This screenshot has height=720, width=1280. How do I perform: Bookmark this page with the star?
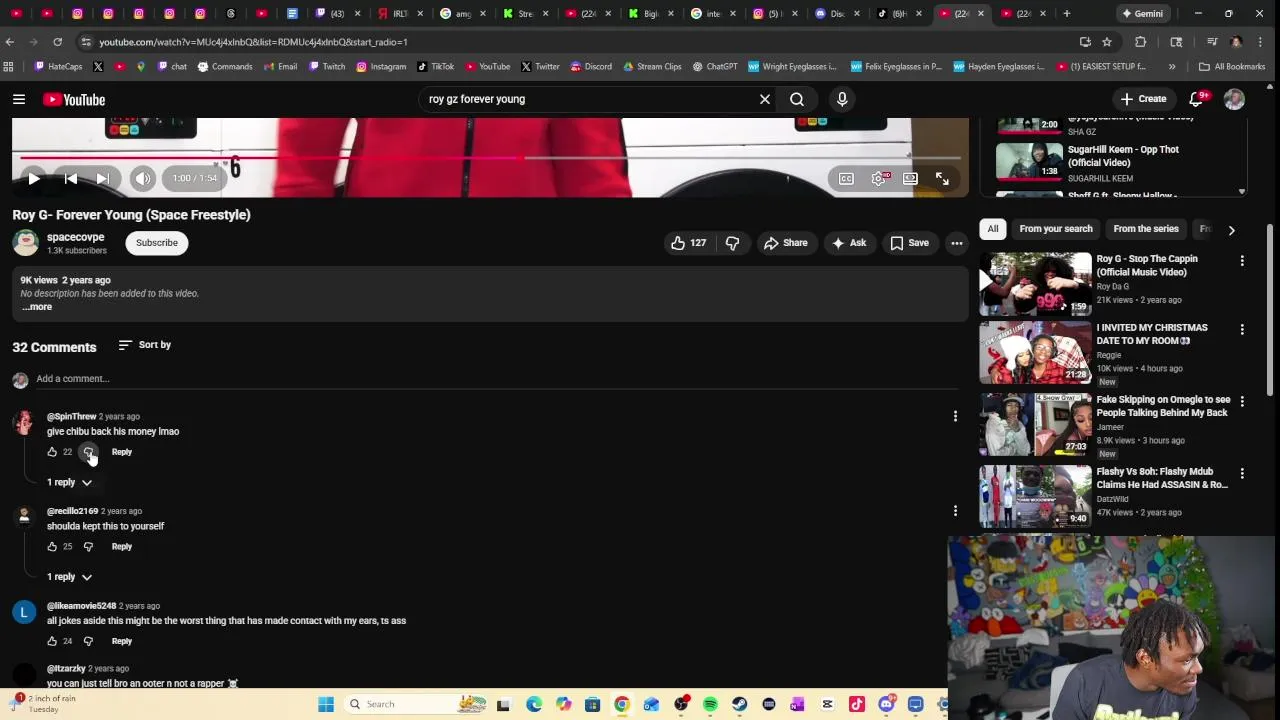tap(1107, 42)
